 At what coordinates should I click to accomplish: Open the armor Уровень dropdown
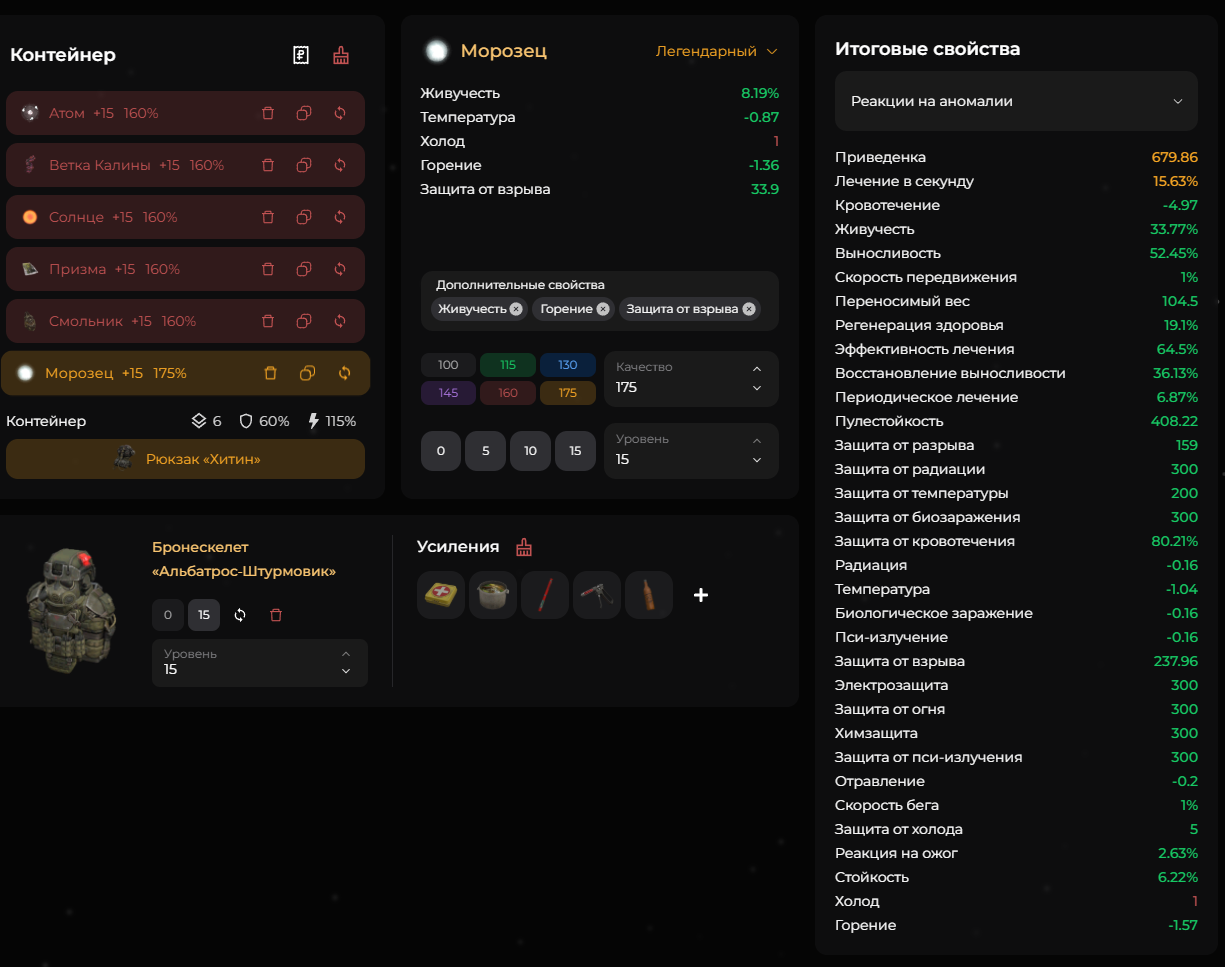point(260,663)
